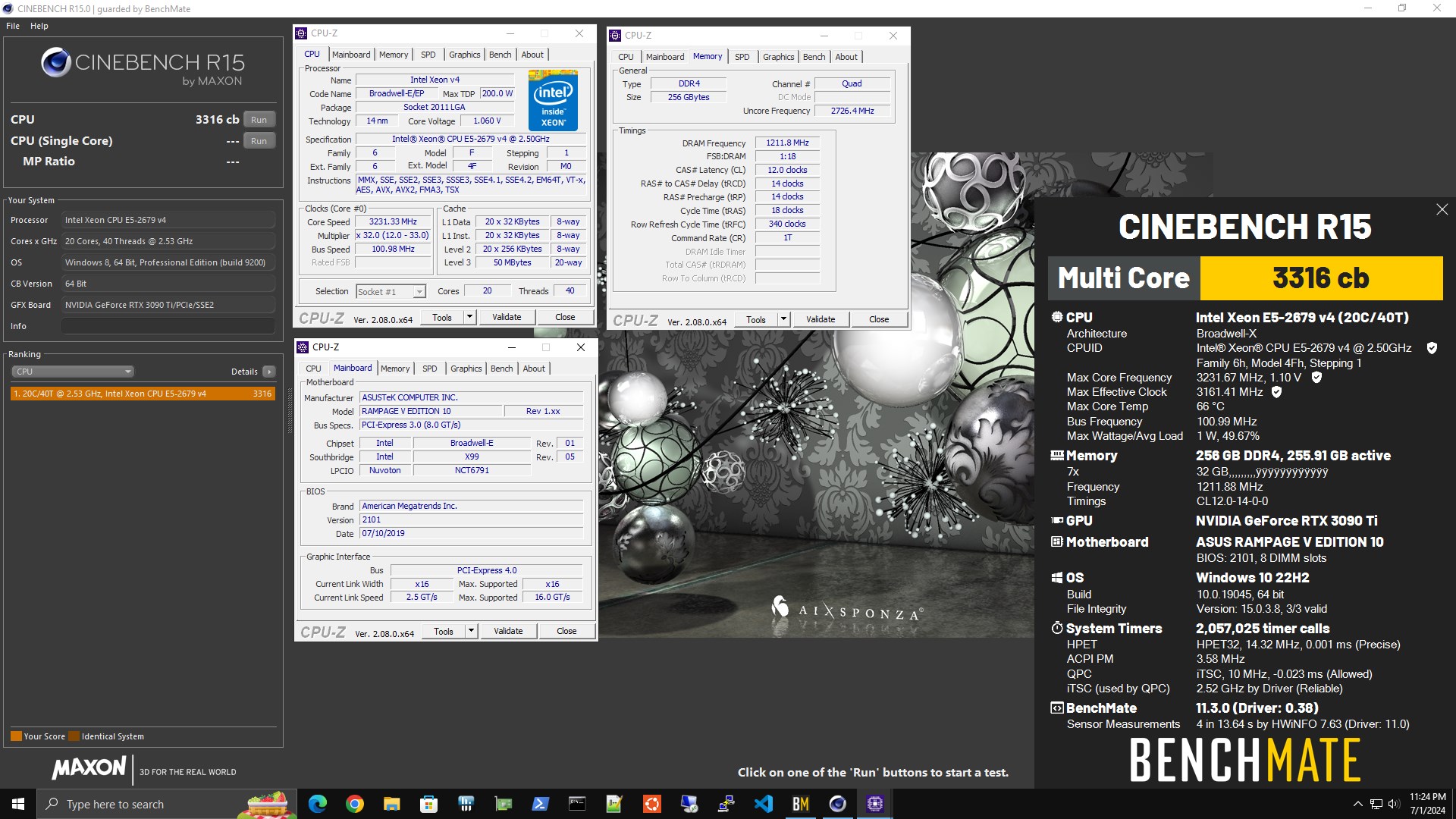Open Visual Studio Code from taskbar
1456x819 pixels.
point(764,804)
